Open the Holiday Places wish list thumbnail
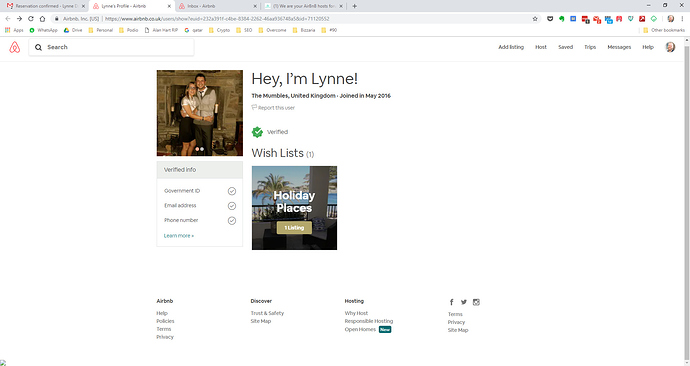This screenshot has height=366, width=690. click(294, 208)
